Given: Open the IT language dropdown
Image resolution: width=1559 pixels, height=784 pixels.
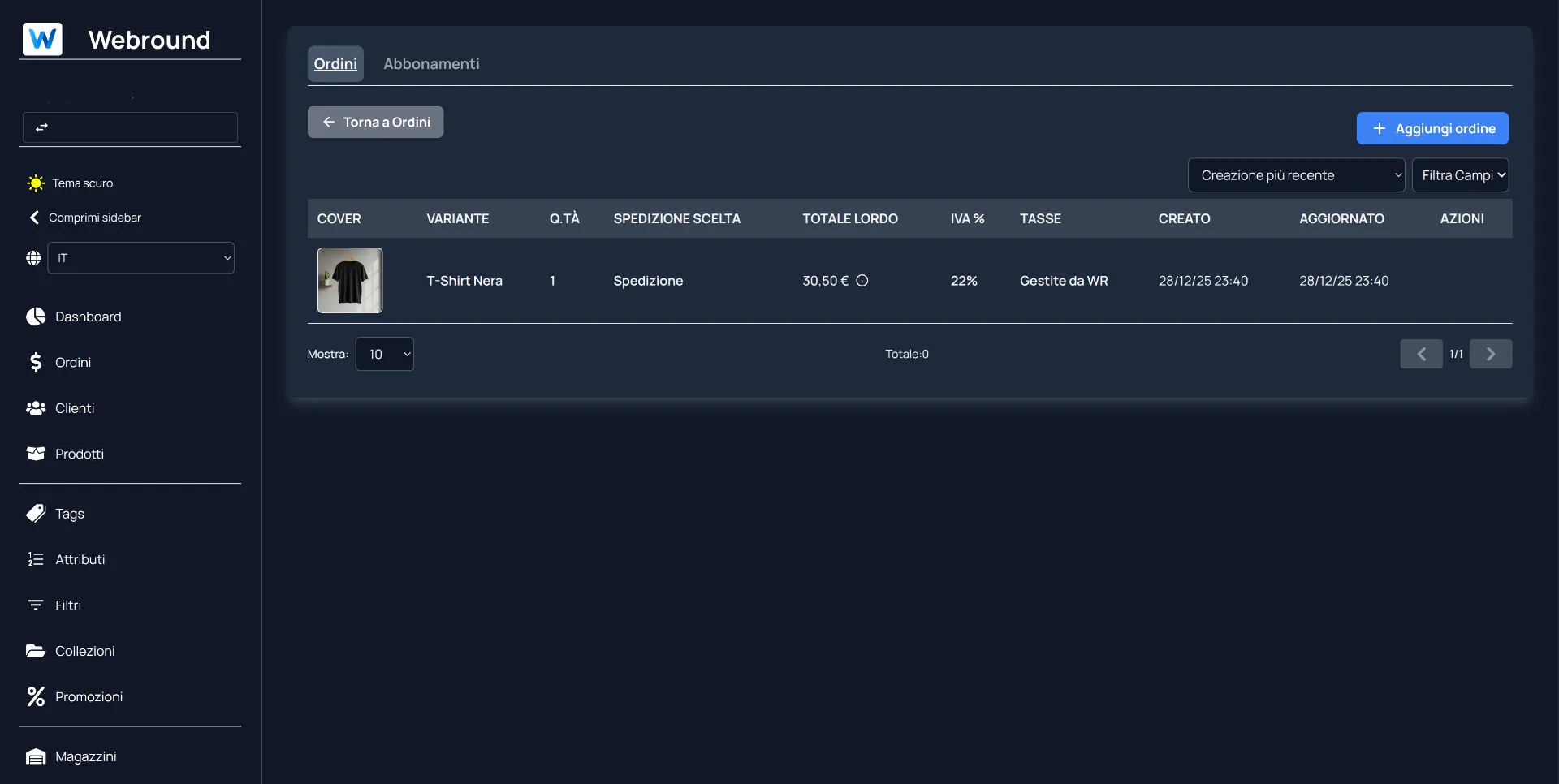Looking at the screenshot, I should coord(141,258).
